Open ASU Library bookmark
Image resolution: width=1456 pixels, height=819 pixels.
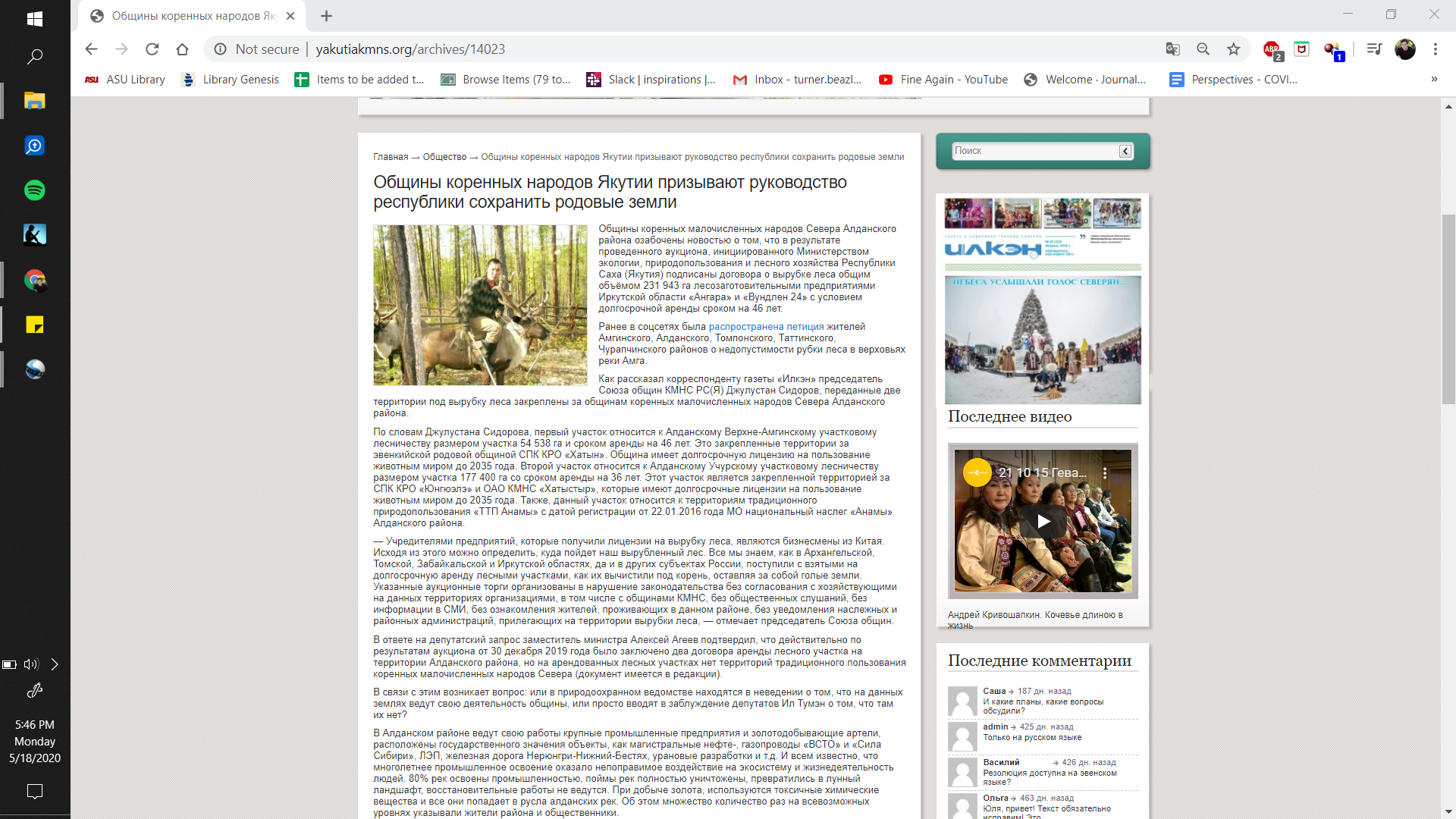[125, 80]
